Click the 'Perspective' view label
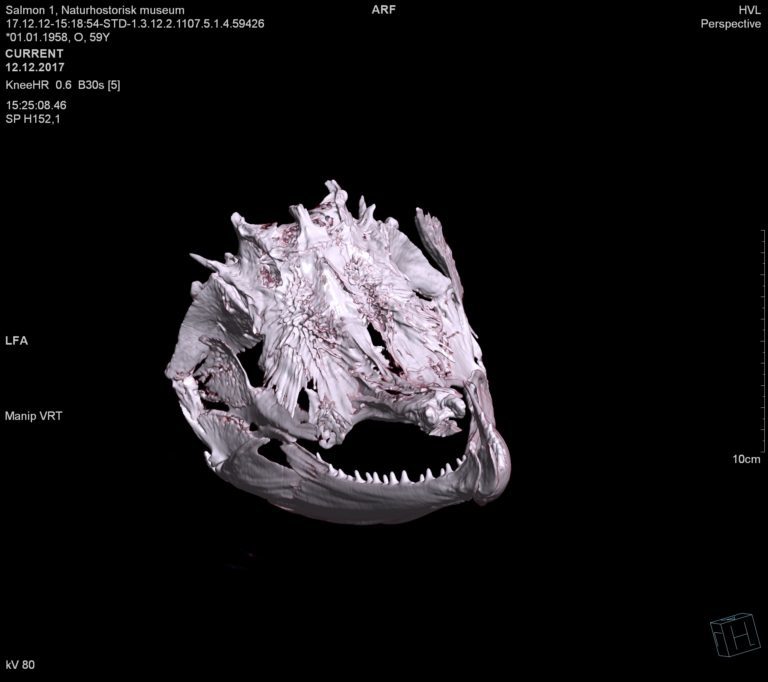 [x=730, y=24]
